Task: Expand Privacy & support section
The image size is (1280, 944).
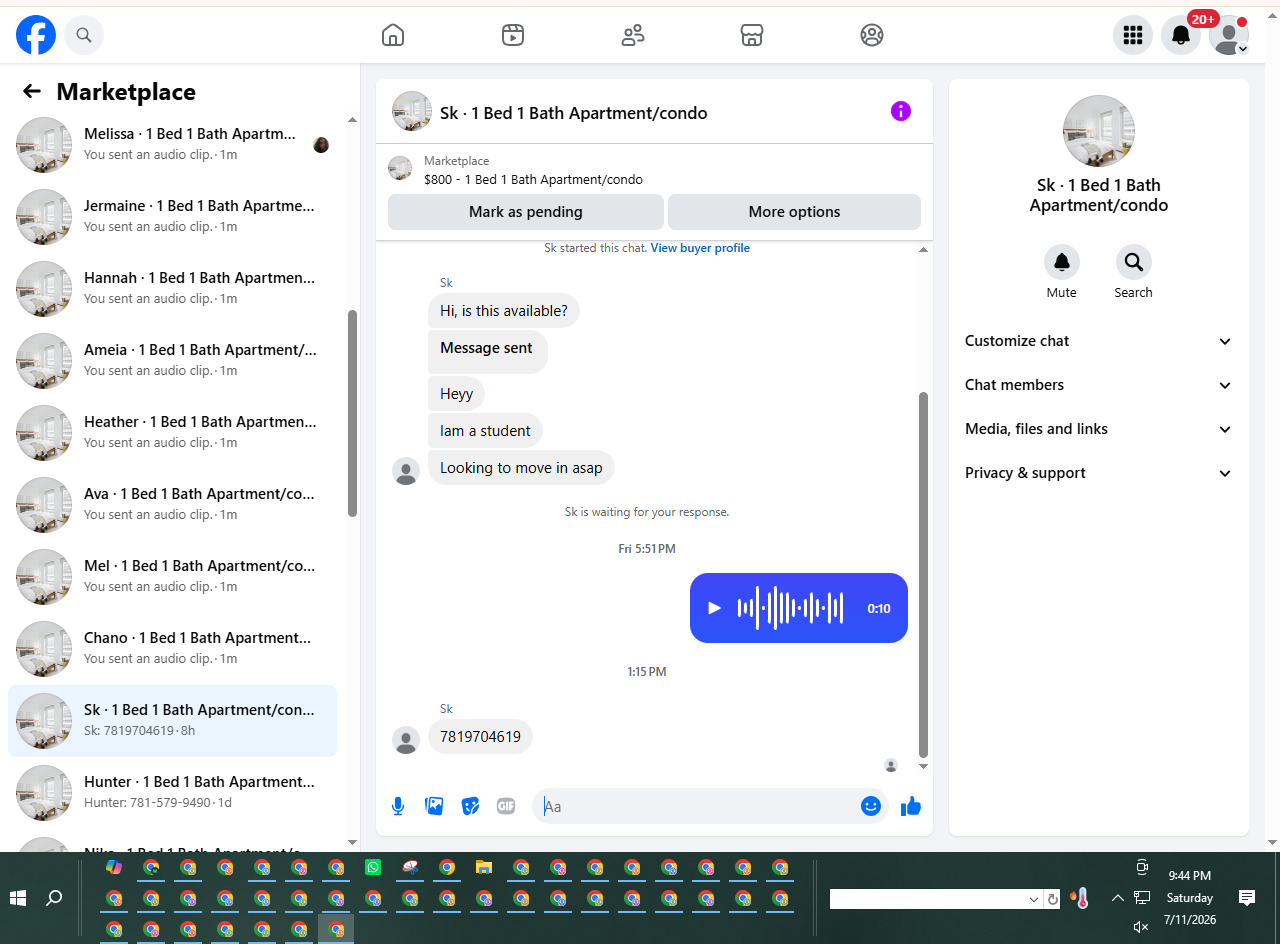Action: [1099, 473]
